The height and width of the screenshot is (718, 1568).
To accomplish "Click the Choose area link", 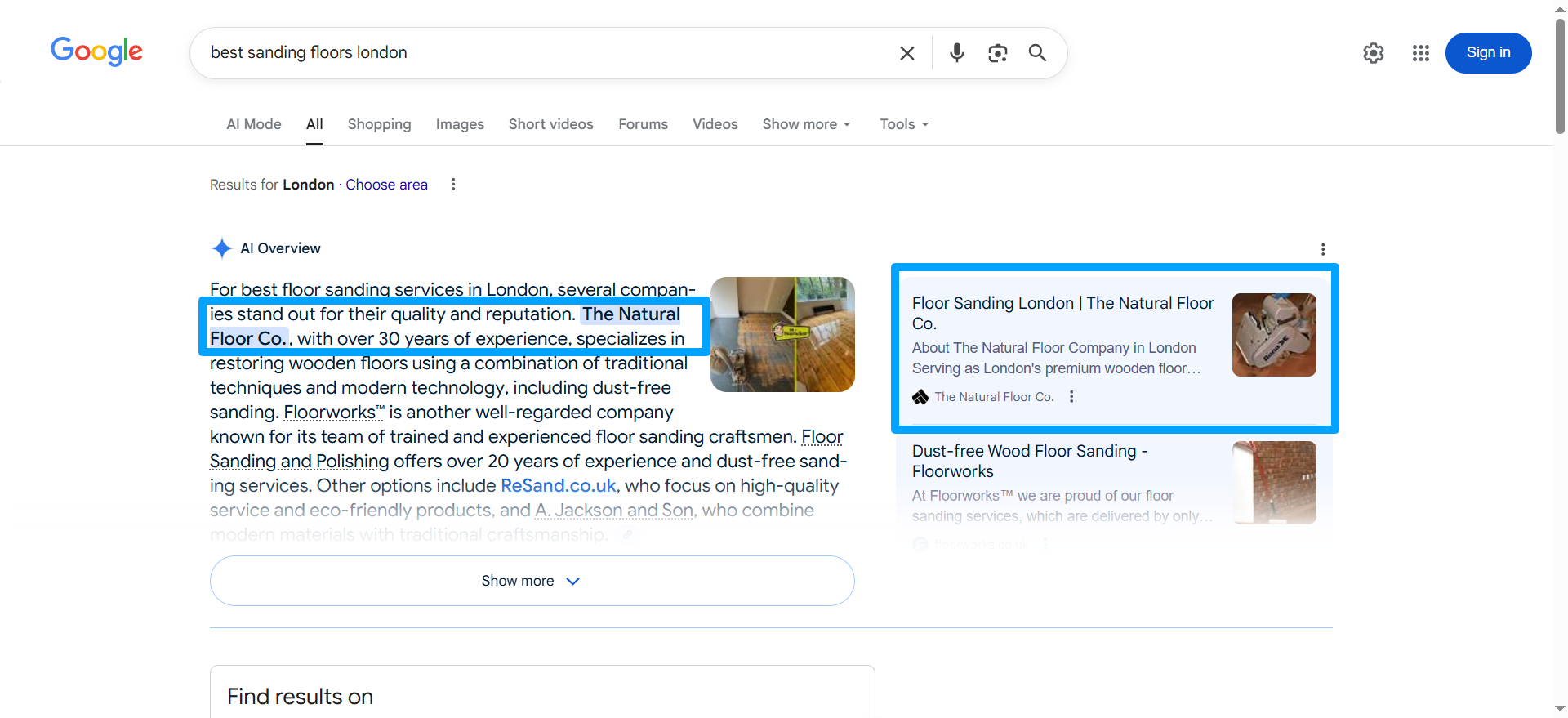I will pyautogui.click(x=386, y=185).
